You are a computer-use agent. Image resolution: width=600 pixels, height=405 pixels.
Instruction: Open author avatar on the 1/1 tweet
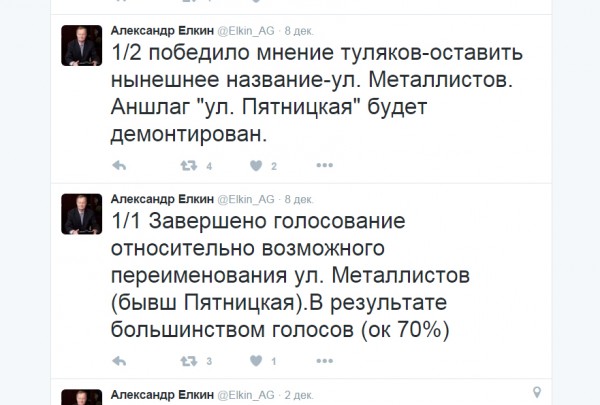point(80,214)
